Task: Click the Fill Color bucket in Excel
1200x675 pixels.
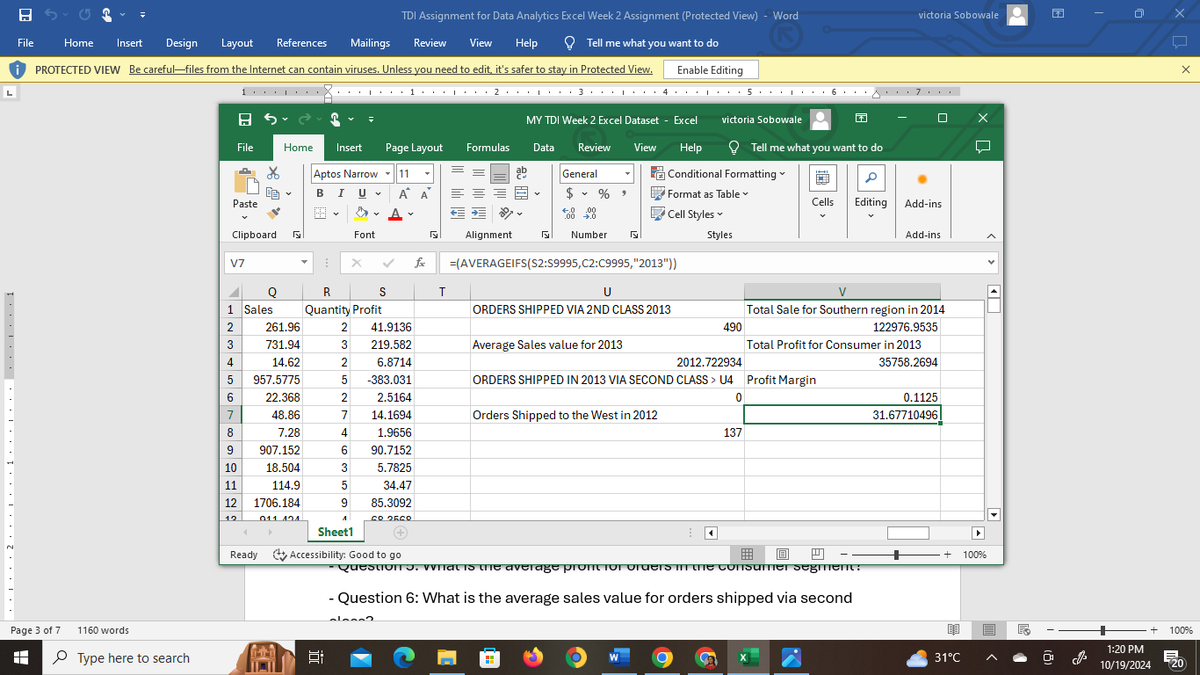Action: coord(363,213)
